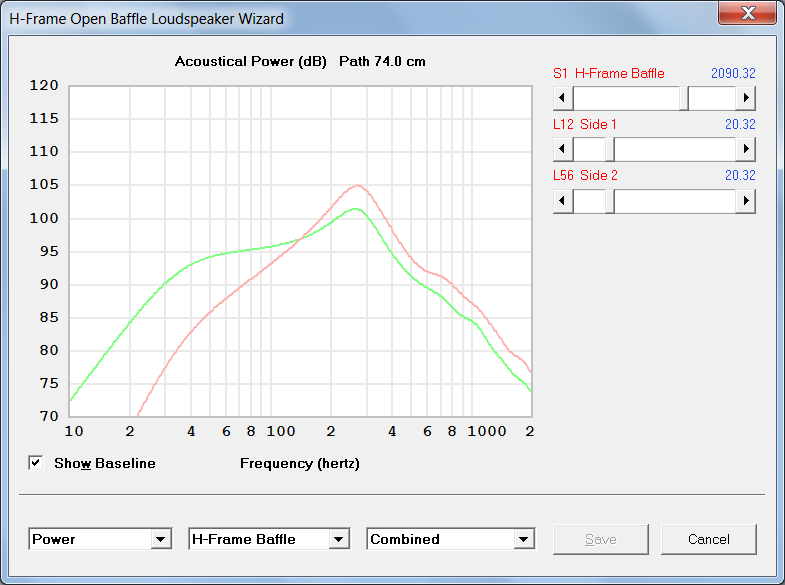This screenshot has width=785, height=585.
Task: Click the S1 value 2090.32
Action: click(733, 73)
